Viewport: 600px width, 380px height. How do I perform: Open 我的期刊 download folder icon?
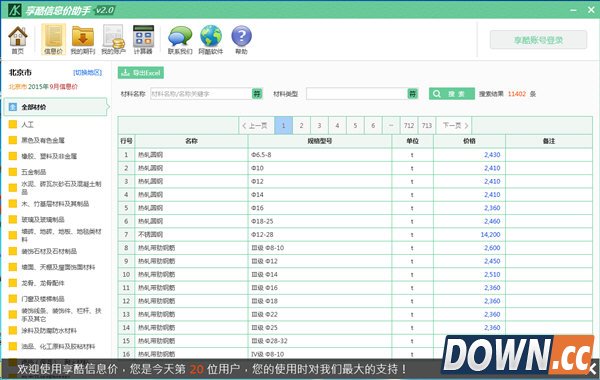[83, 40]
